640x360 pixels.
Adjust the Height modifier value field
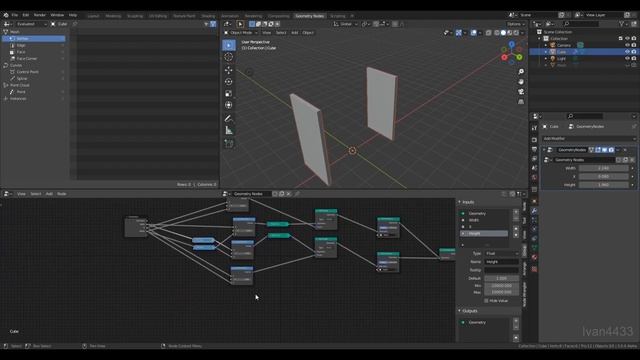tap(604, 185)
